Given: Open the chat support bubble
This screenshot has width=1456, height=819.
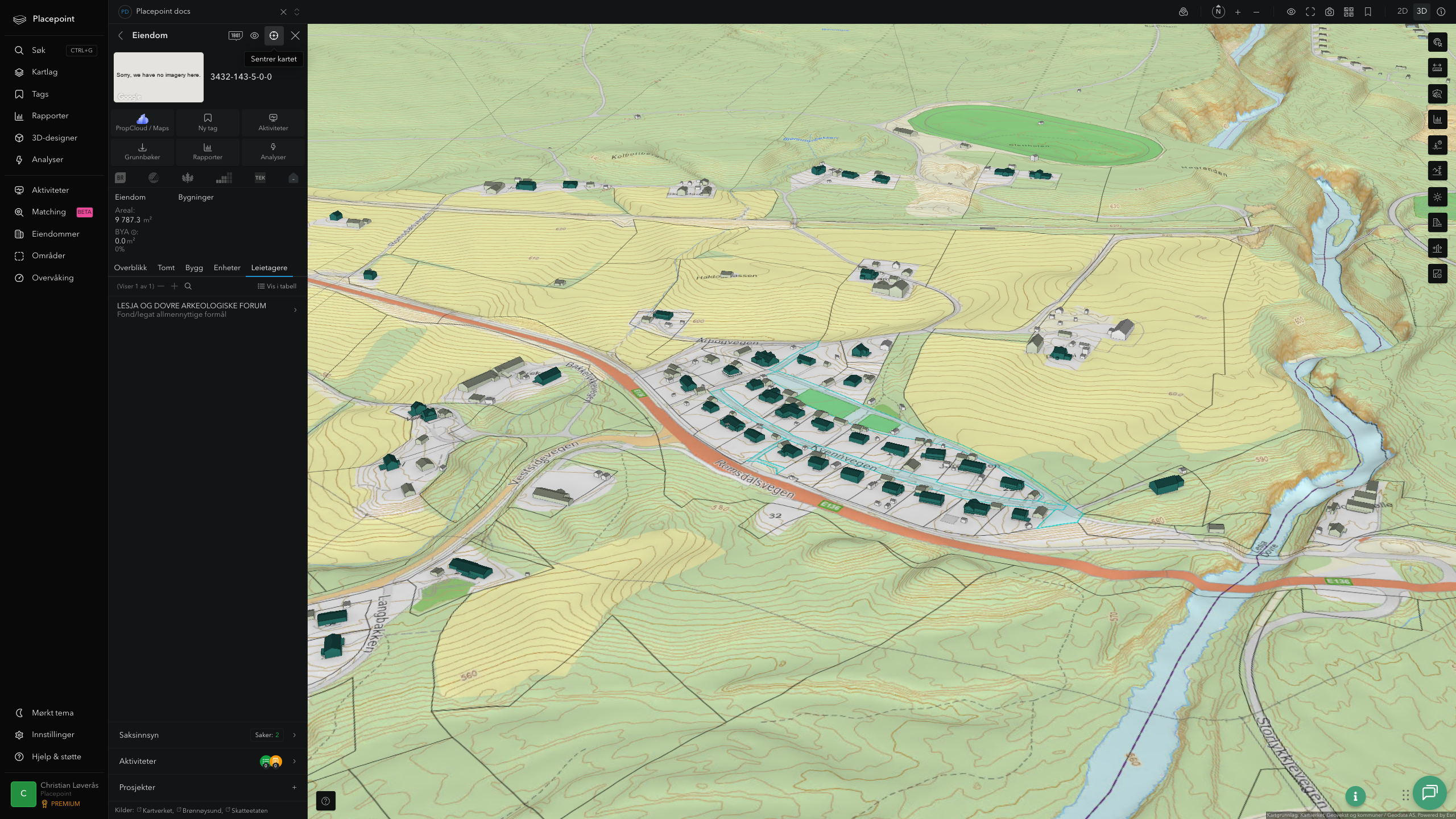Looking at the screenshot, I should [x=1430, y=793].
